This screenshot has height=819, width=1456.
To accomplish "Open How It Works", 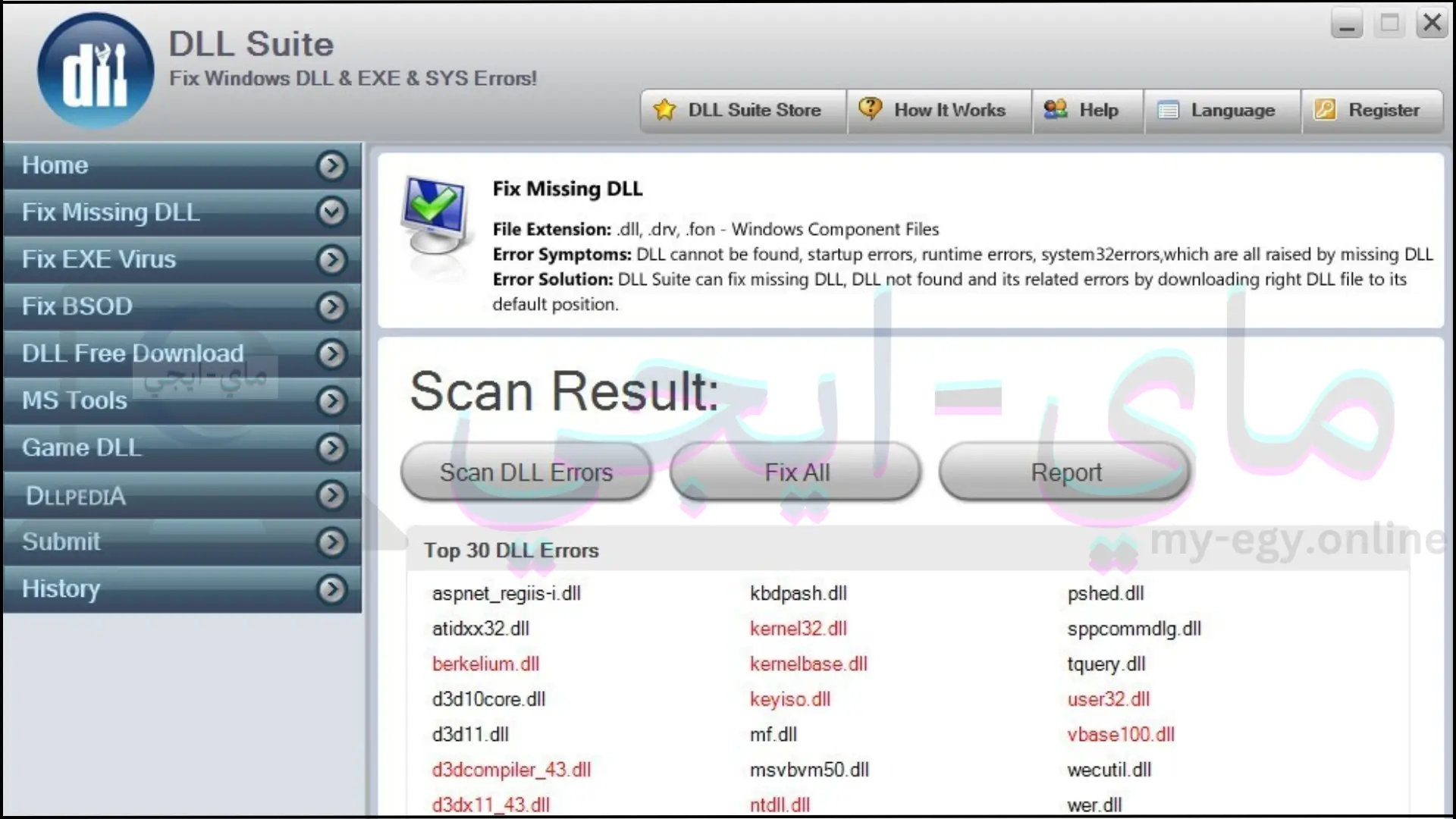I will coord(940,111).
